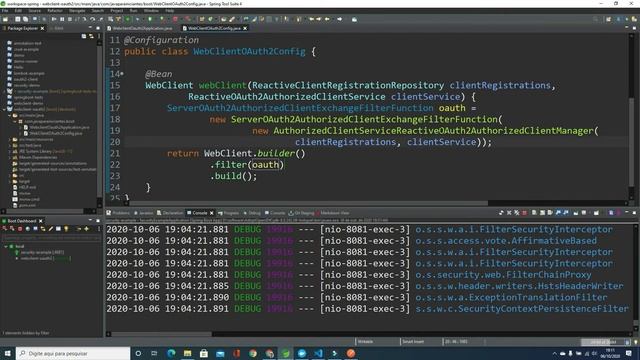Click the red Stop icon in Boot Dashboard toolbar
This screenshot has height=360, width=640.
[20, 229]
